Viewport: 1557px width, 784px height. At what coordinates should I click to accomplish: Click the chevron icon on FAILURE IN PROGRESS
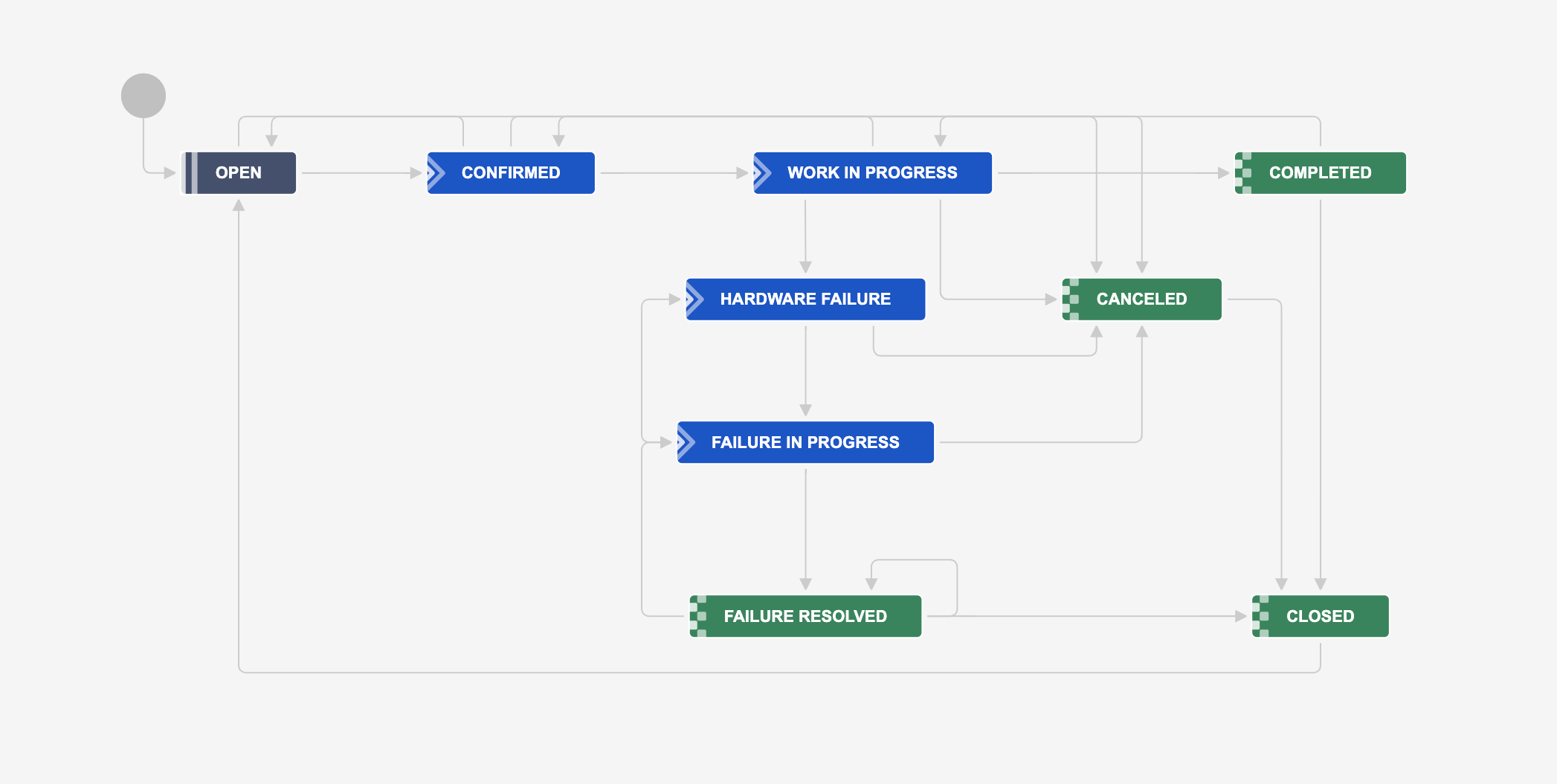pos(686,443)
